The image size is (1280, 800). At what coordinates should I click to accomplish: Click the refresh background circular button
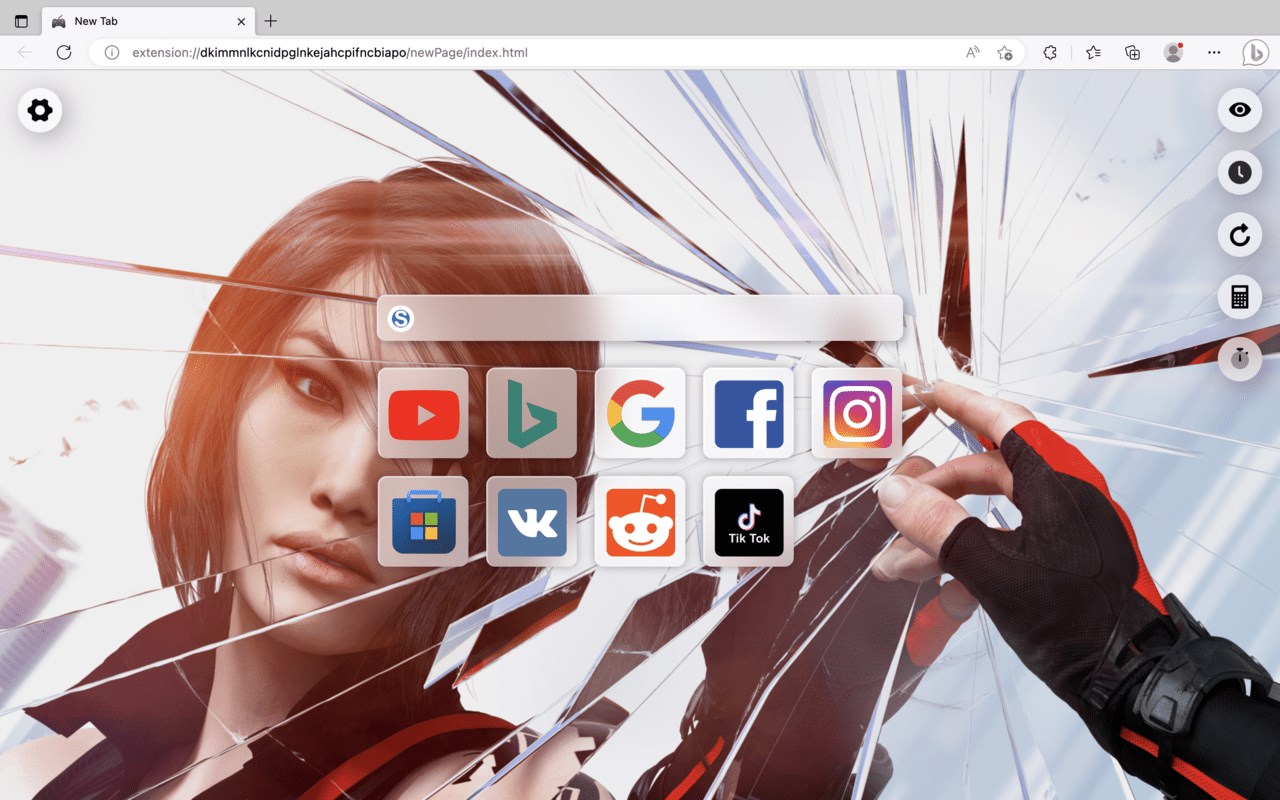[1240, 235]
